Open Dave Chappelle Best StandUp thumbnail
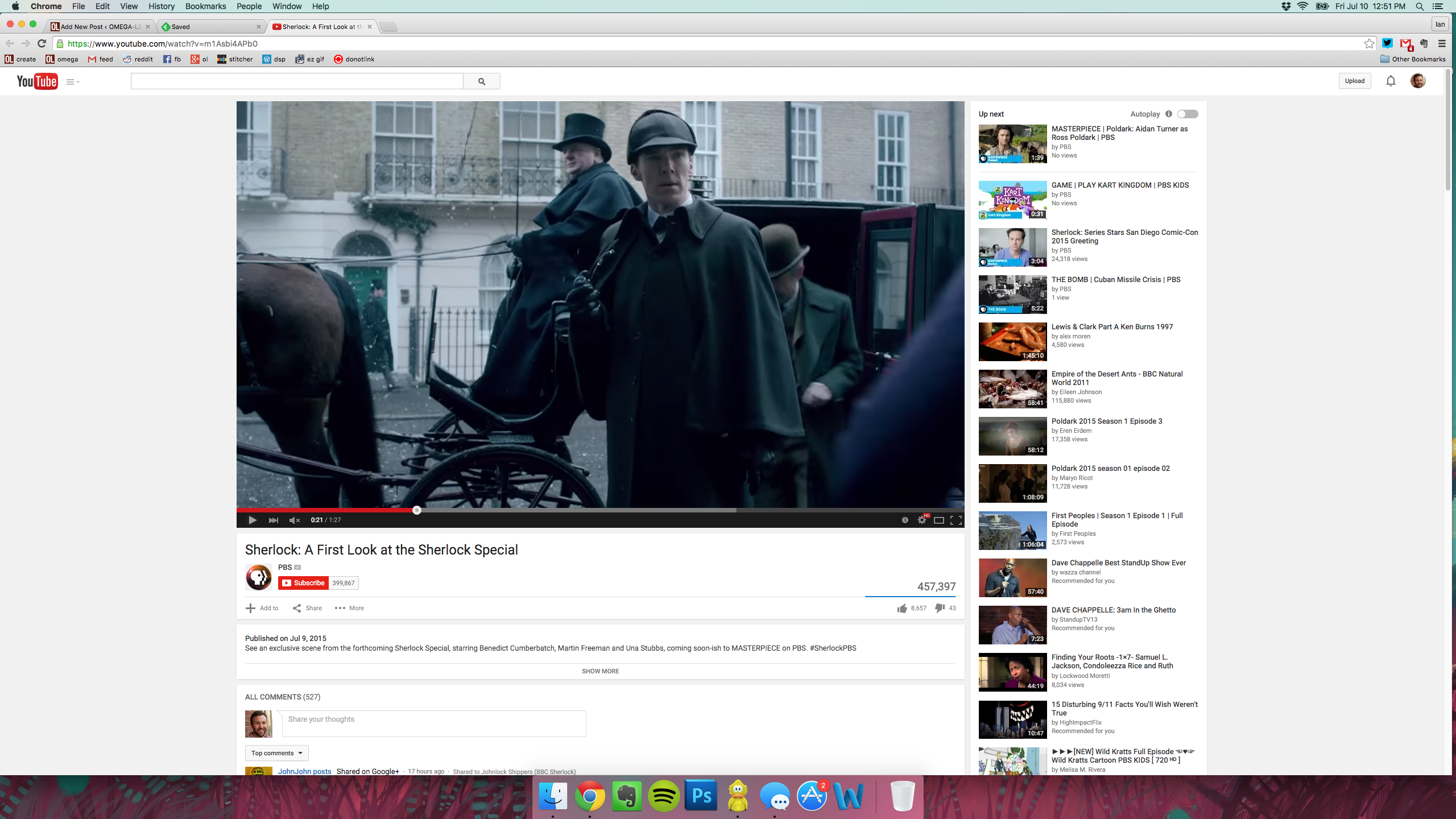1456x819 pixels. (x=1012, y=578)
